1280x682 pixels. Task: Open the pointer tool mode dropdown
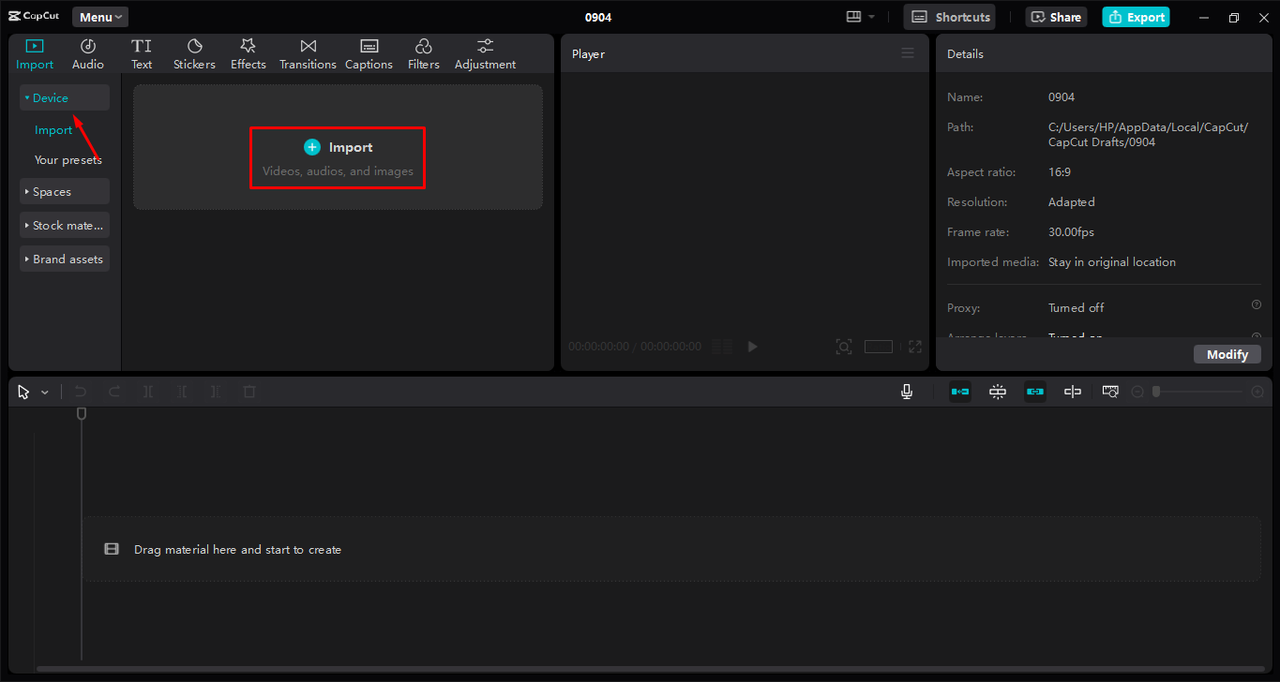pos(45,393)
